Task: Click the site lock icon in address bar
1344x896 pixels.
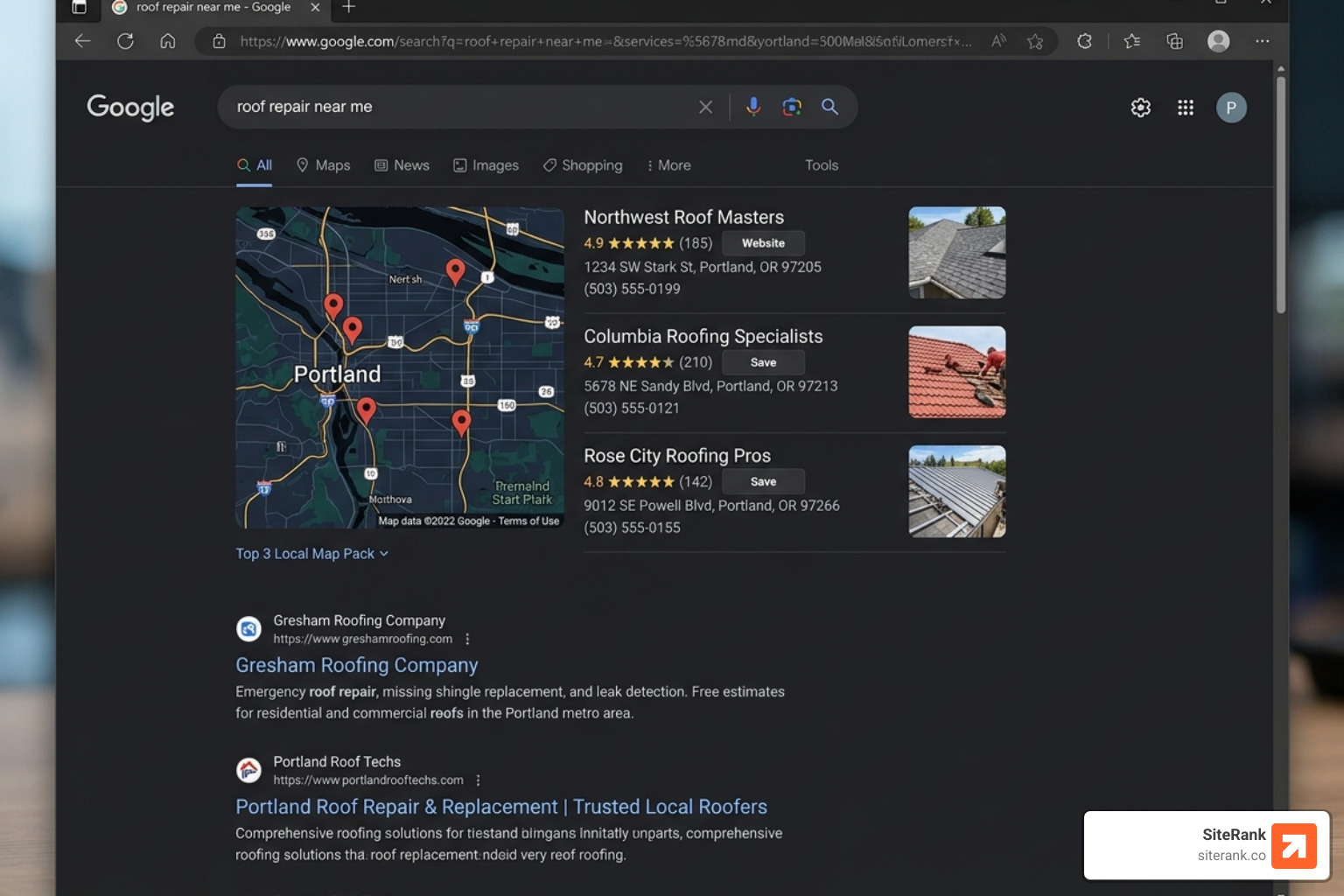Action: click(220, 41)
